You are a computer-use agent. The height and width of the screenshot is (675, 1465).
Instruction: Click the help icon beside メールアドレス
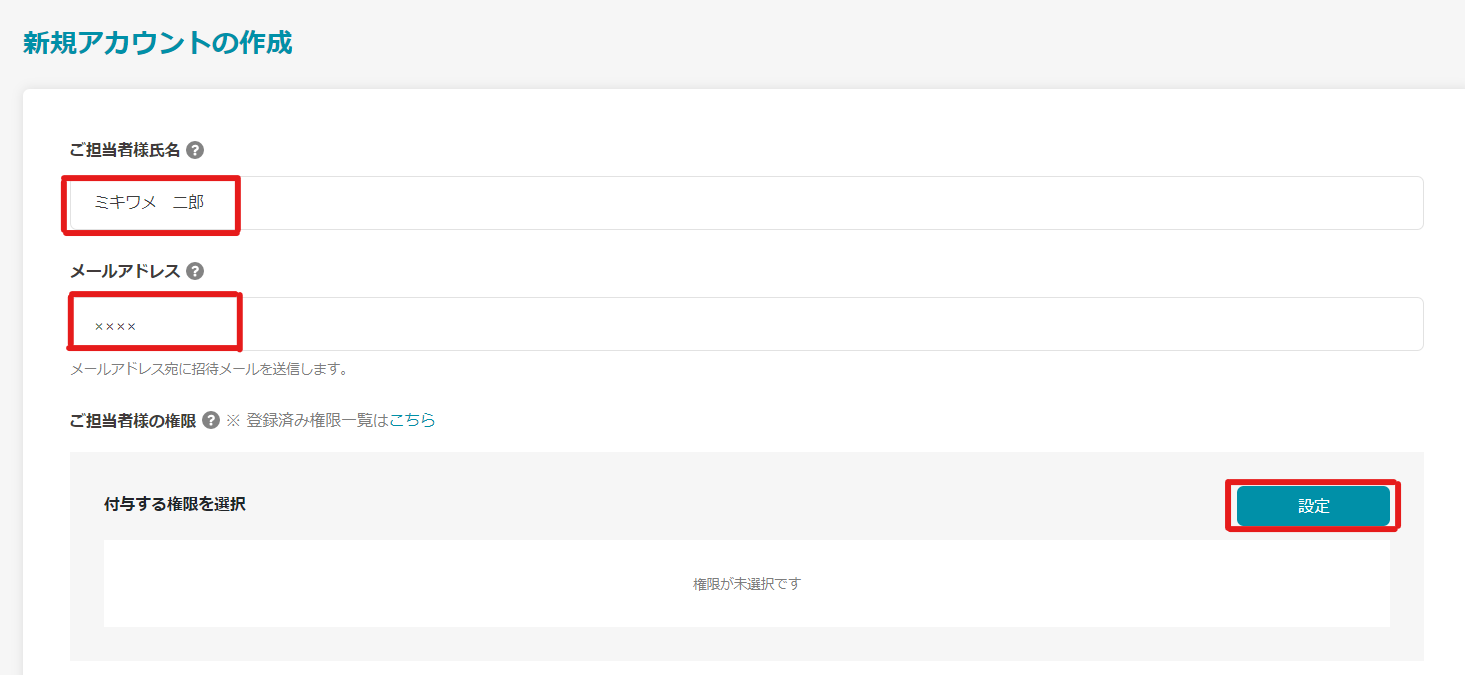pos(195,271)
